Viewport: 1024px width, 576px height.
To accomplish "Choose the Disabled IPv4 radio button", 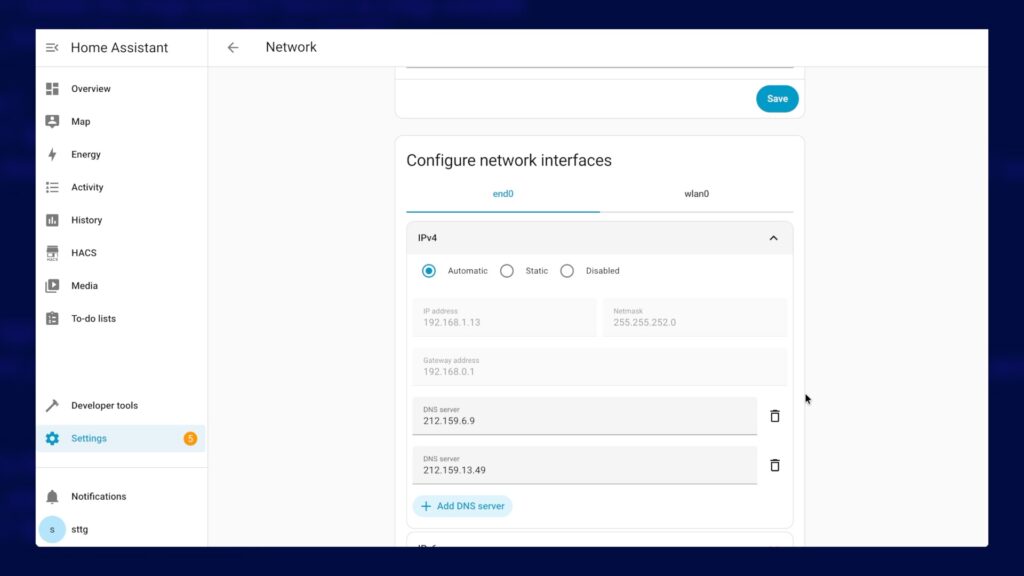I will coord(567,271).
